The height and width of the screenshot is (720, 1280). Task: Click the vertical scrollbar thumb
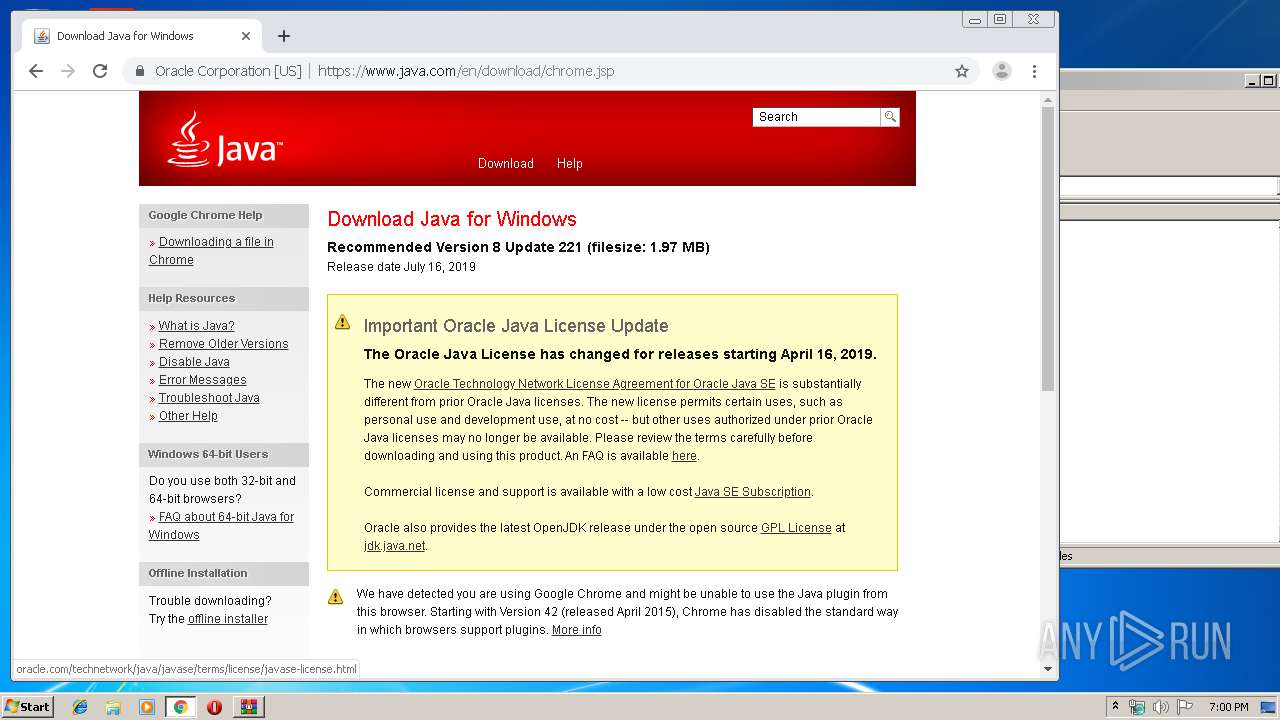pos(1048,249)
